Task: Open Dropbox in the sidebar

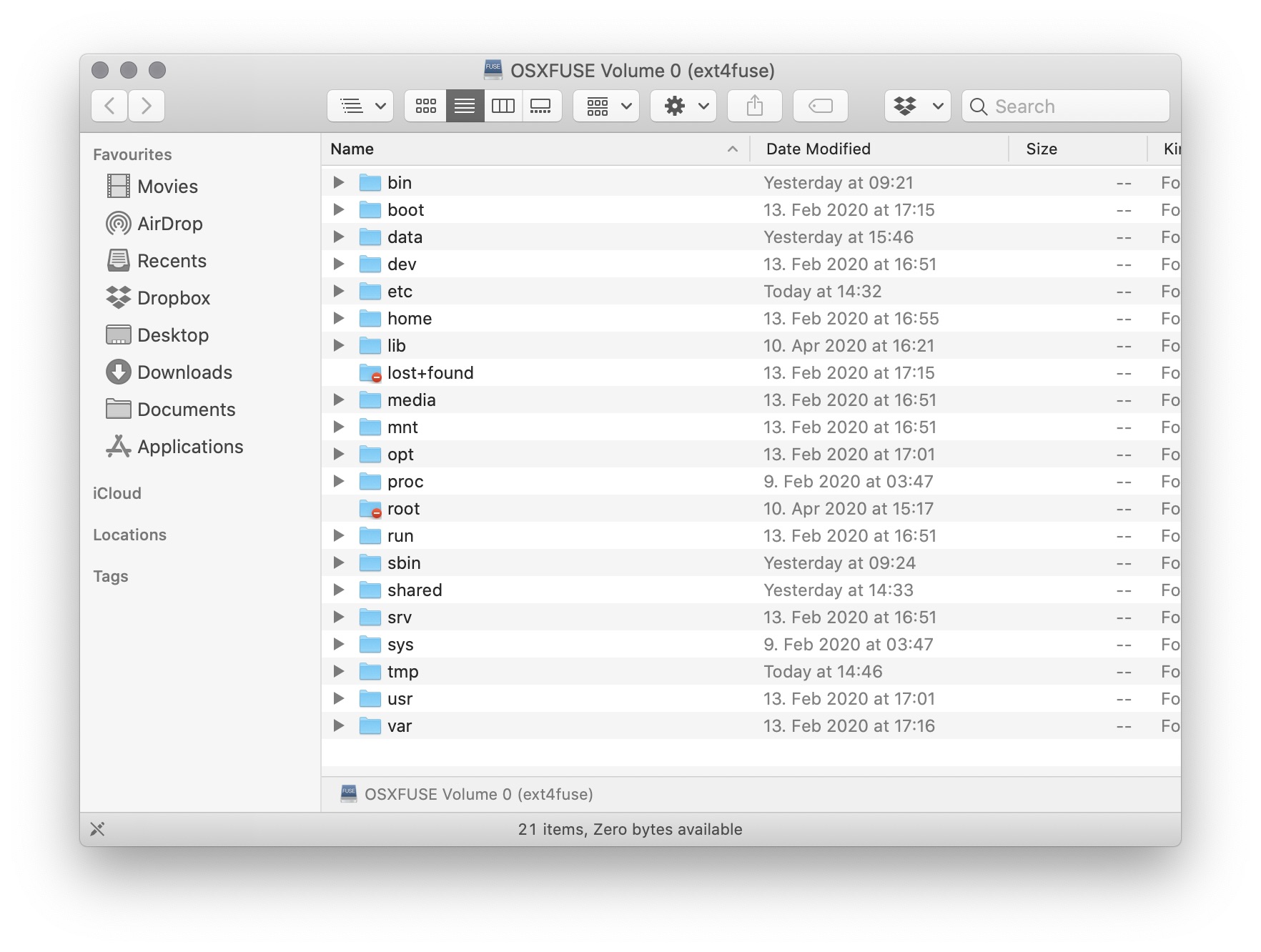Action: pyautogui.click(x=158, y=298)
